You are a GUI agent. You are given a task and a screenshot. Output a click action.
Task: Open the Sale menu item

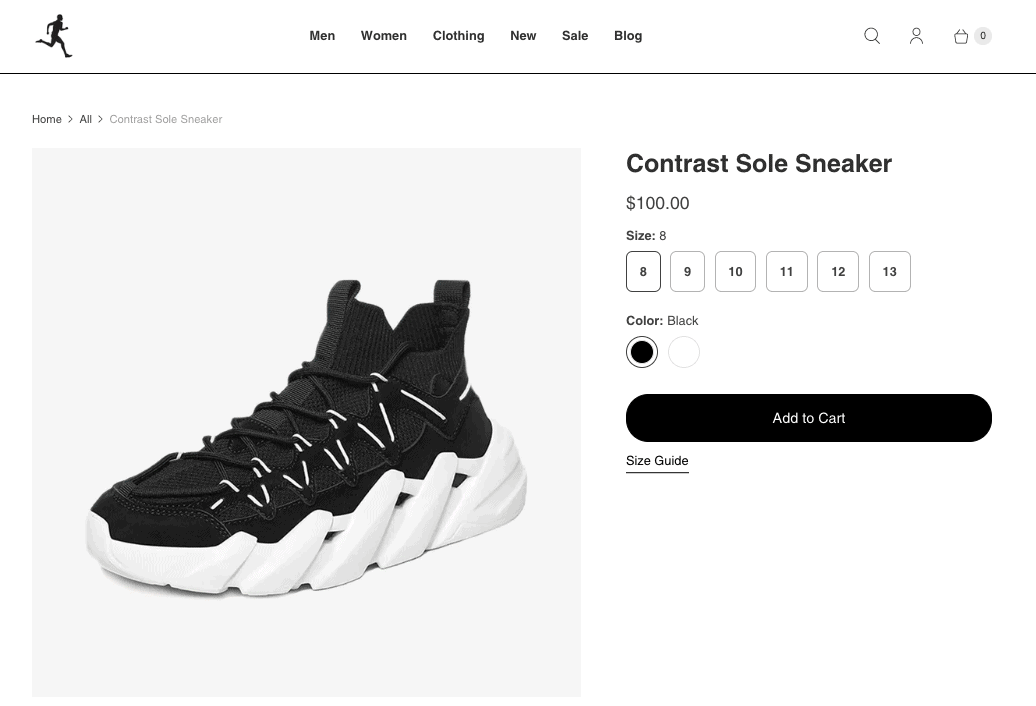(x=575, y=36)
